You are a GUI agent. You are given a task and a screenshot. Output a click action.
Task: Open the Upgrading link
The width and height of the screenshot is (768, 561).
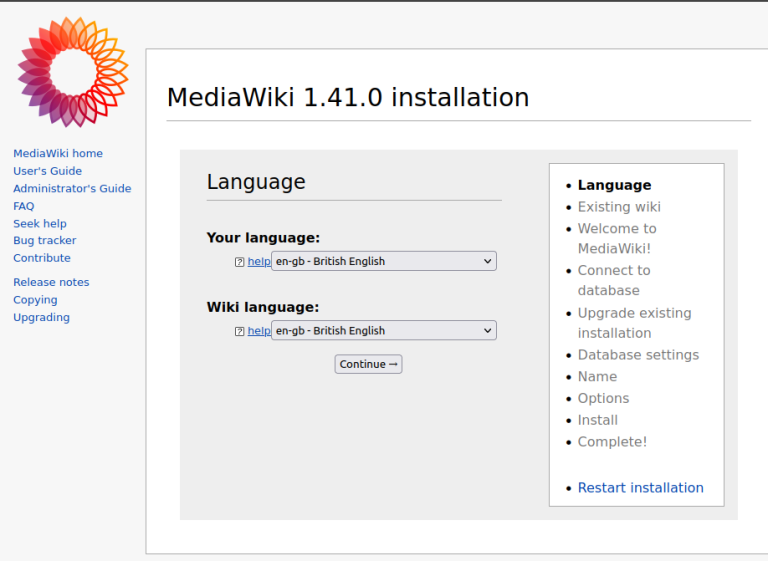point(41,317)
